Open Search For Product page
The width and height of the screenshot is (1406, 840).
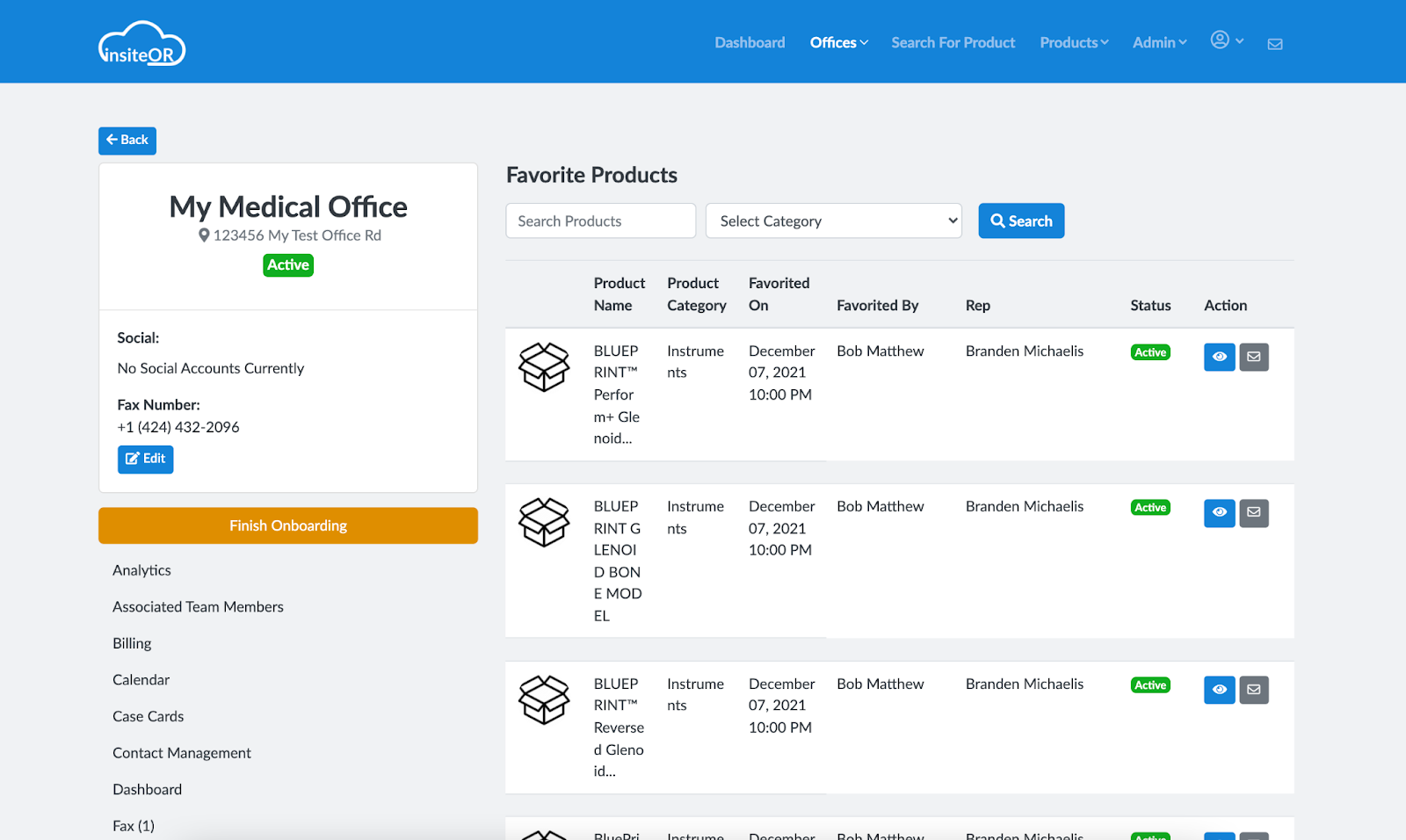tap(953, 42)
